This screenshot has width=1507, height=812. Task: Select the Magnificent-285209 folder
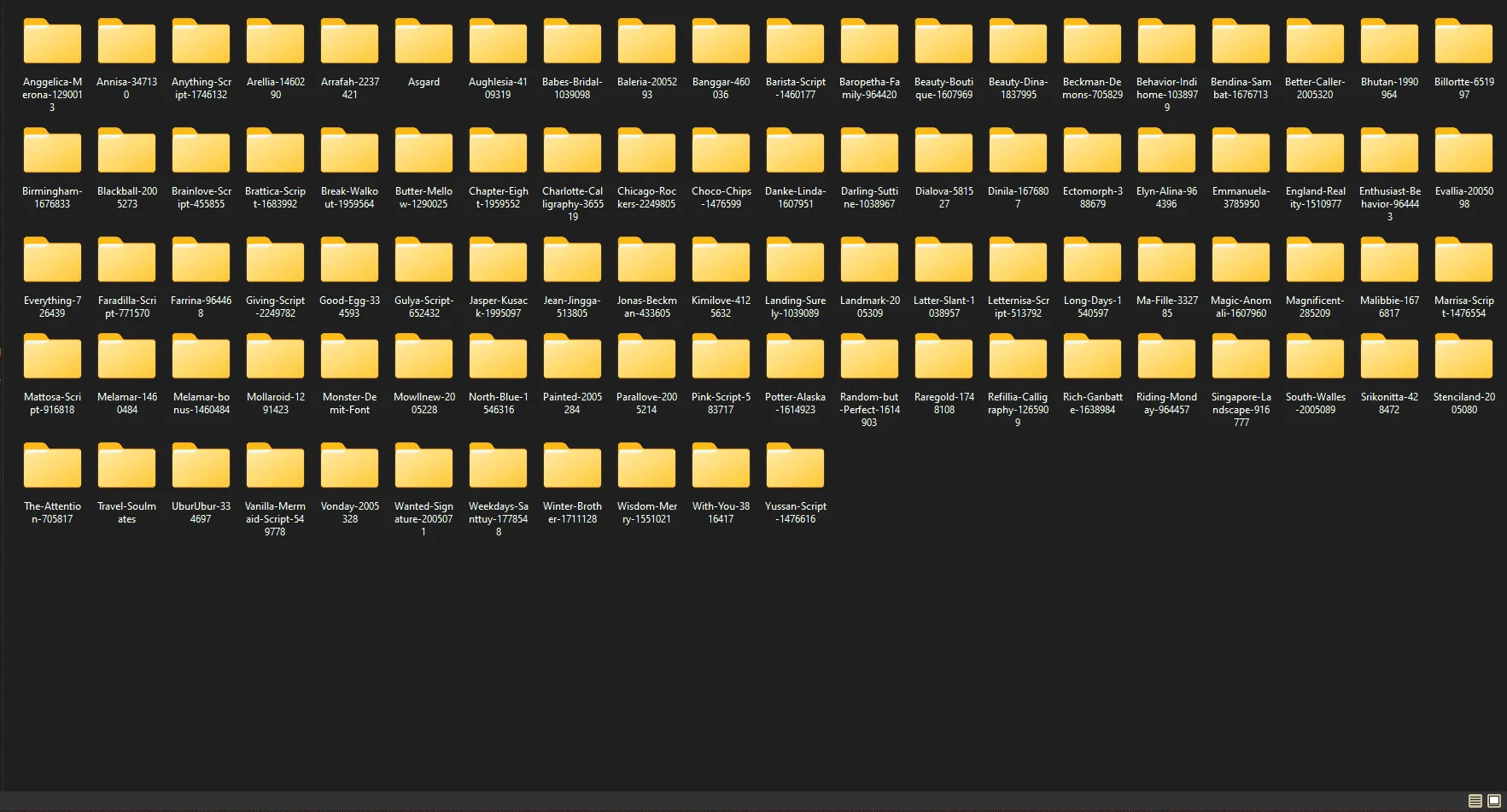coord(1315,277)
